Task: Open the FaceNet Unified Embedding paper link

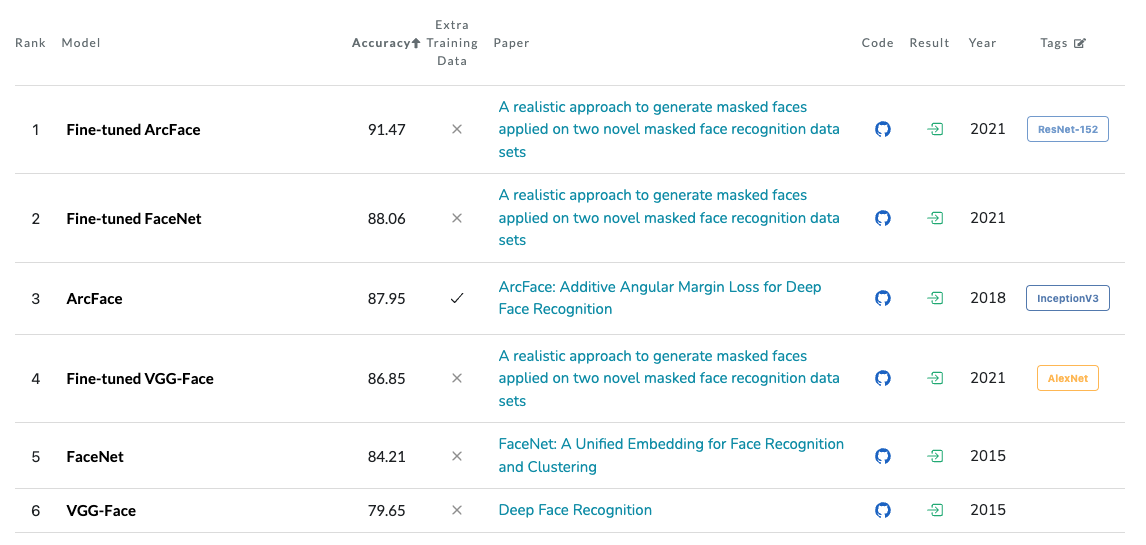Action: click(x=671, y=455)
